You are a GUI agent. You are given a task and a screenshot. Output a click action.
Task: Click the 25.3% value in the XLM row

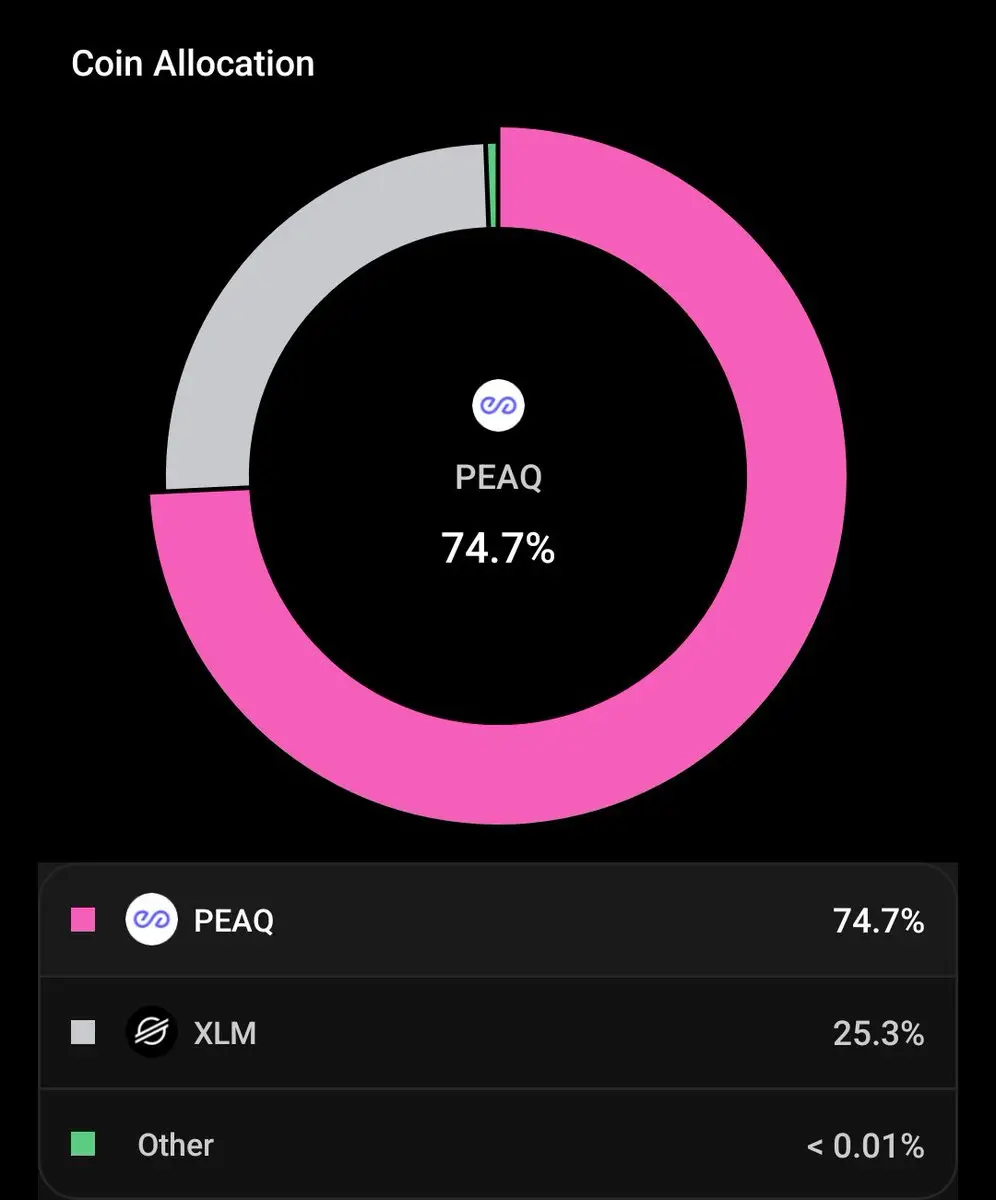878,1033
